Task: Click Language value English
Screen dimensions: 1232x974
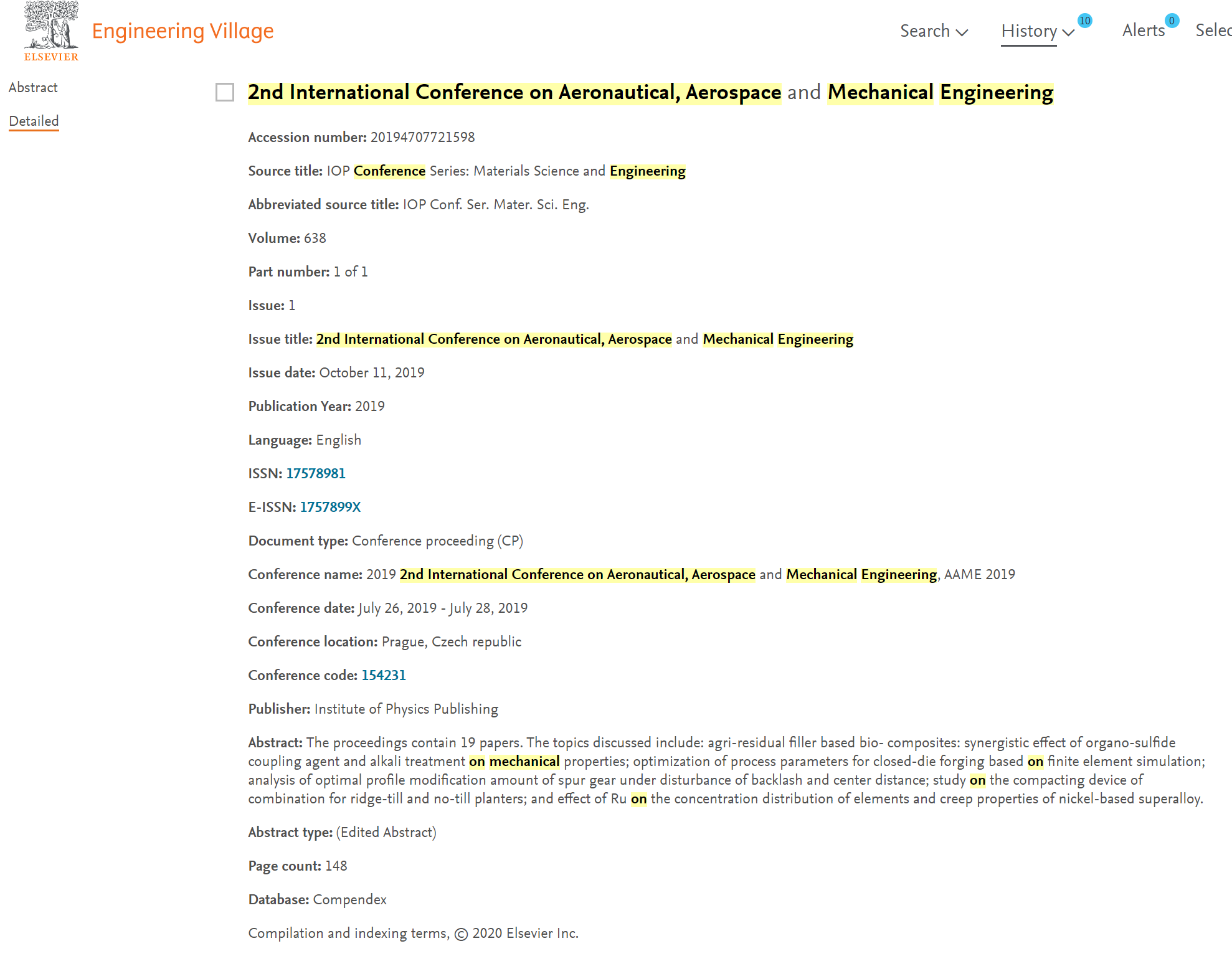Action: pyautogui.click(x=339, y=440)
